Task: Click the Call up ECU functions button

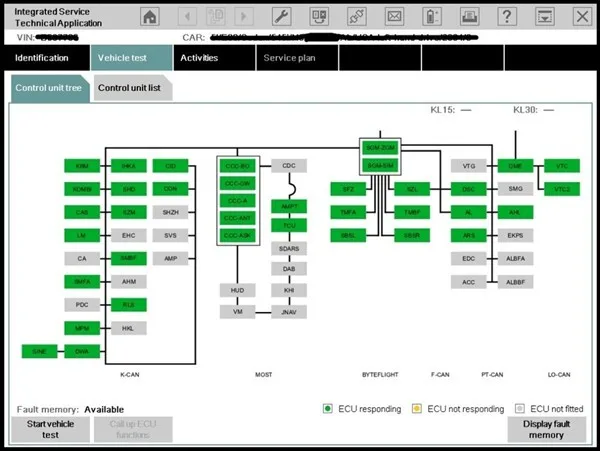Action: click(133, 429)
